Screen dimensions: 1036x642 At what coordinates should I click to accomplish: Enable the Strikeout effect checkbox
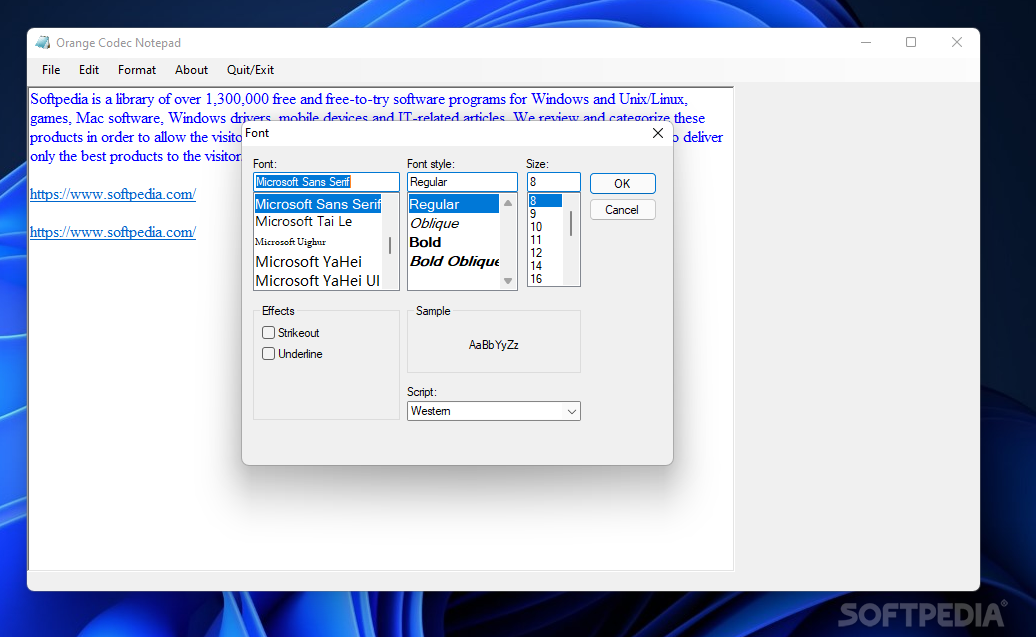pos(268,333)
